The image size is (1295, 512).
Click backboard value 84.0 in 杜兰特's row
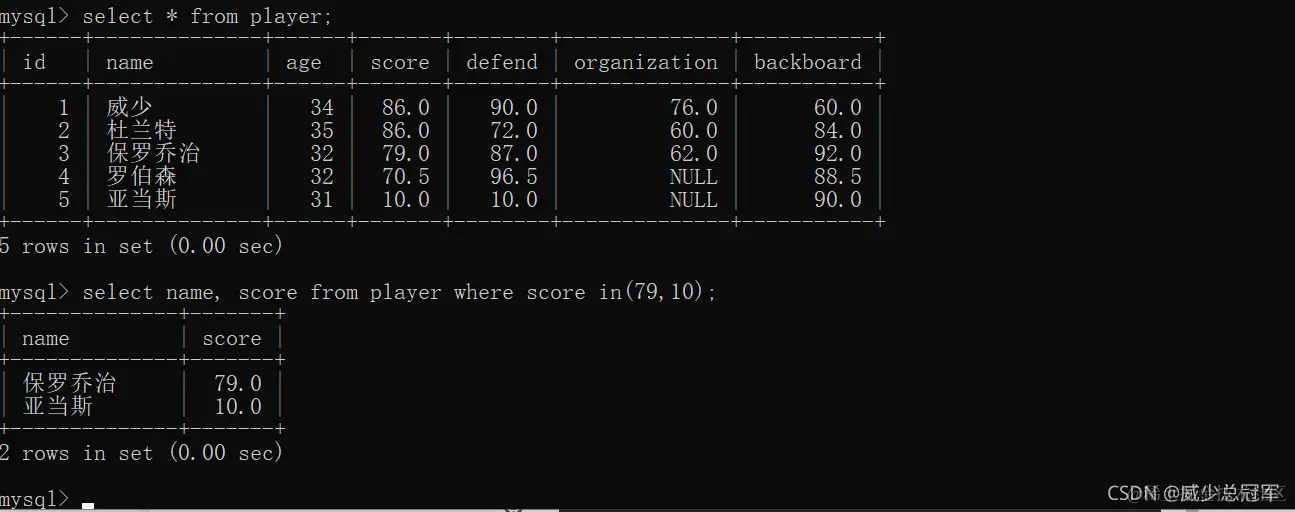coord(838,130)
